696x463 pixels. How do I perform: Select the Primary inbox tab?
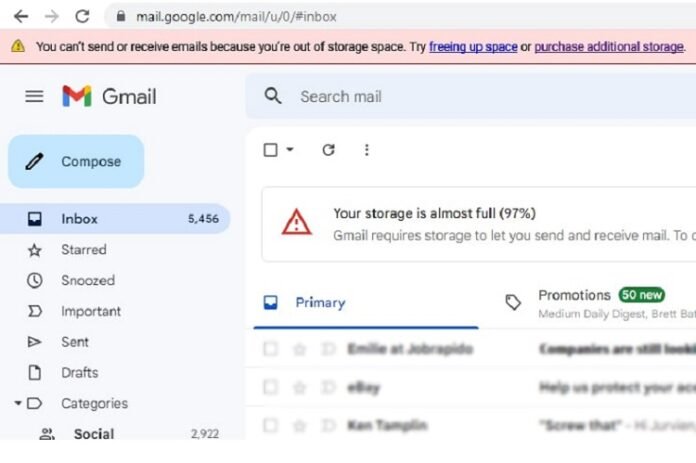tap(319, 302)
